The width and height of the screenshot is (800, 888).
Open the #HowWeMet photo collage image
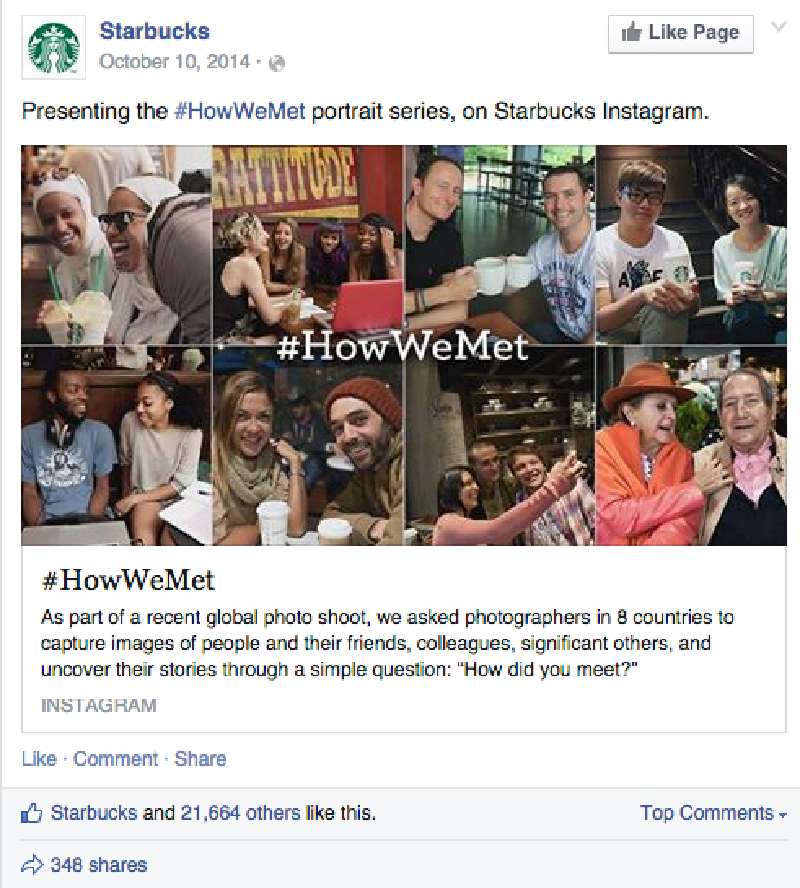pyautogui.click(x=404, y=345)
